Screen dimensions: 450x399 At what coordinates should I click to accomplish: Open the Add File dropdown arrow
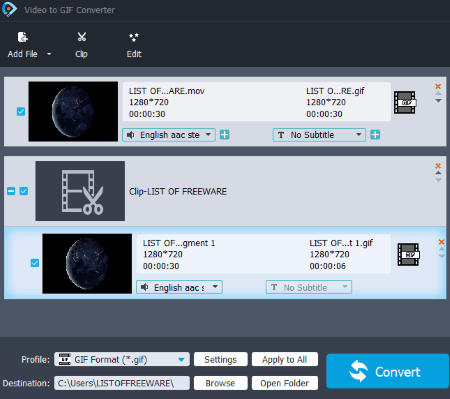point(49,54)
